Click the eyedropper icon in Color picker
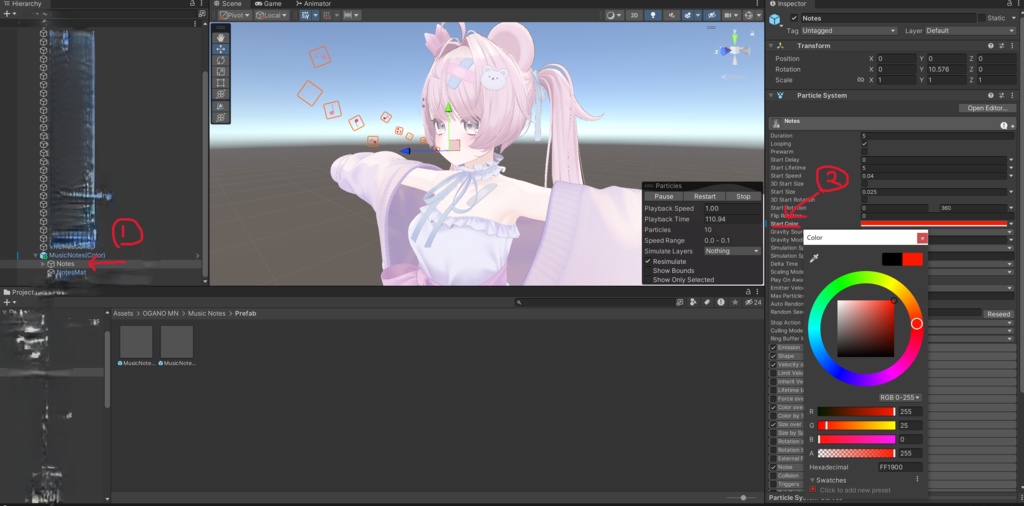The height and width of the screenshot is (506, 1024). tap(814, 259)
